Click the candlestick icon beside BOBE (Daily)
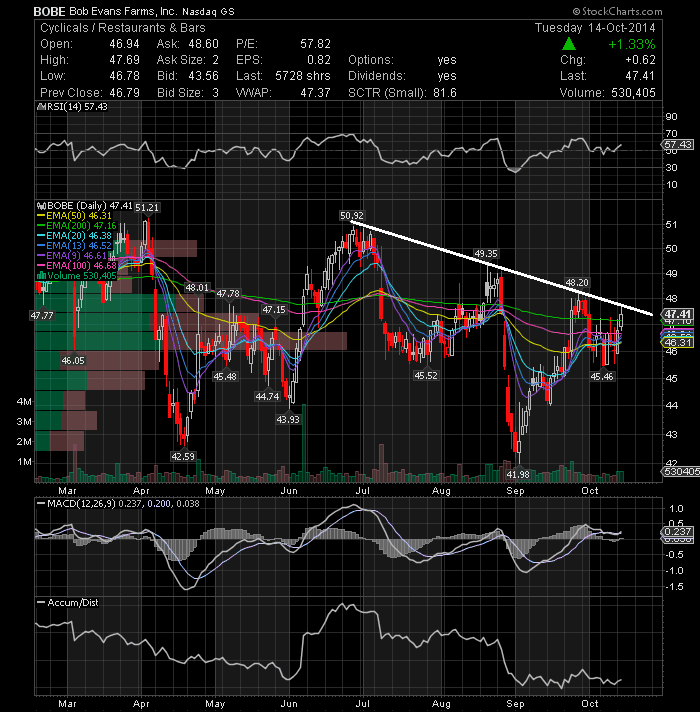The height and width of the screenshot is (712, 700). [x=41, y=206]
